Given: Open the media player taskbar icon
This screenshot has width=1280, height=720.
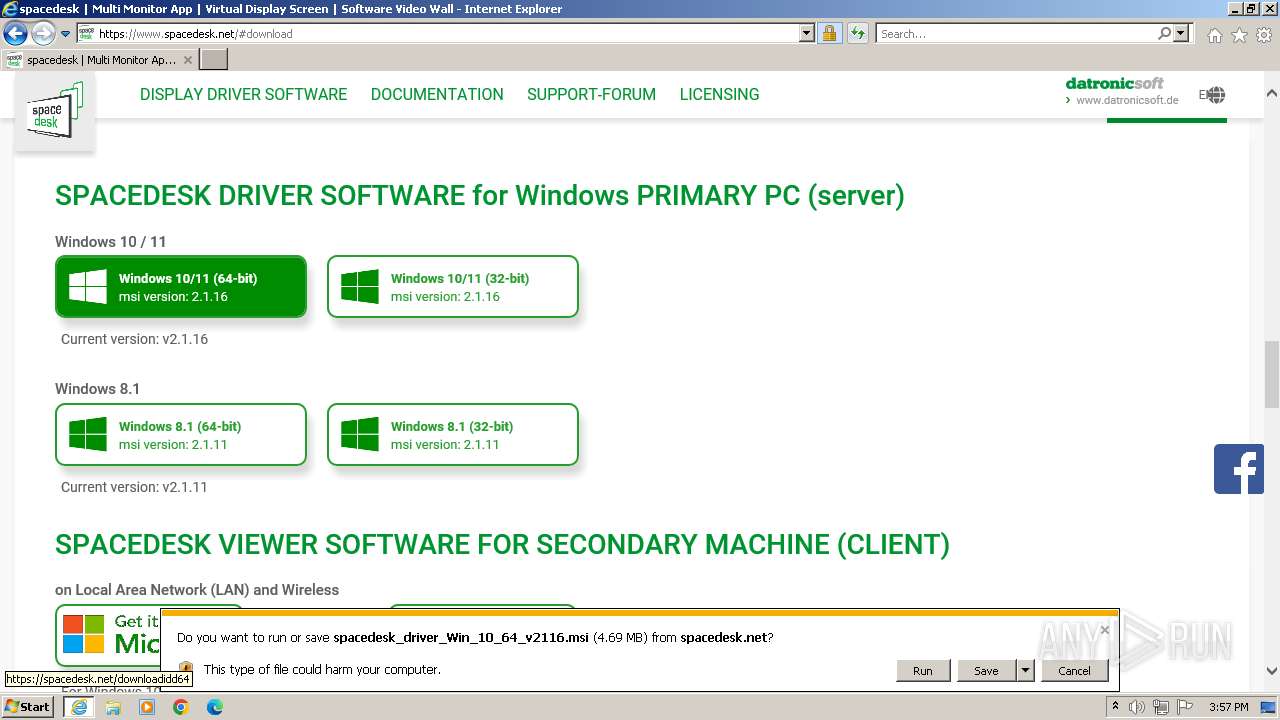Looking at the screenshot, I should click(x=147, y=707).
